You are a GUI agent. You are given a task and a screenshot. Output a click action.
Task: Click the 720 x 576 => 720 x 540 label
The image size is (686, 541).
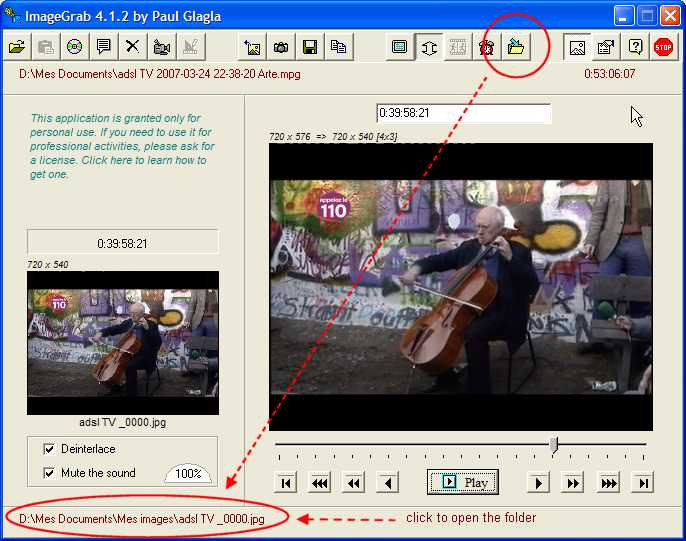point(333,136)
